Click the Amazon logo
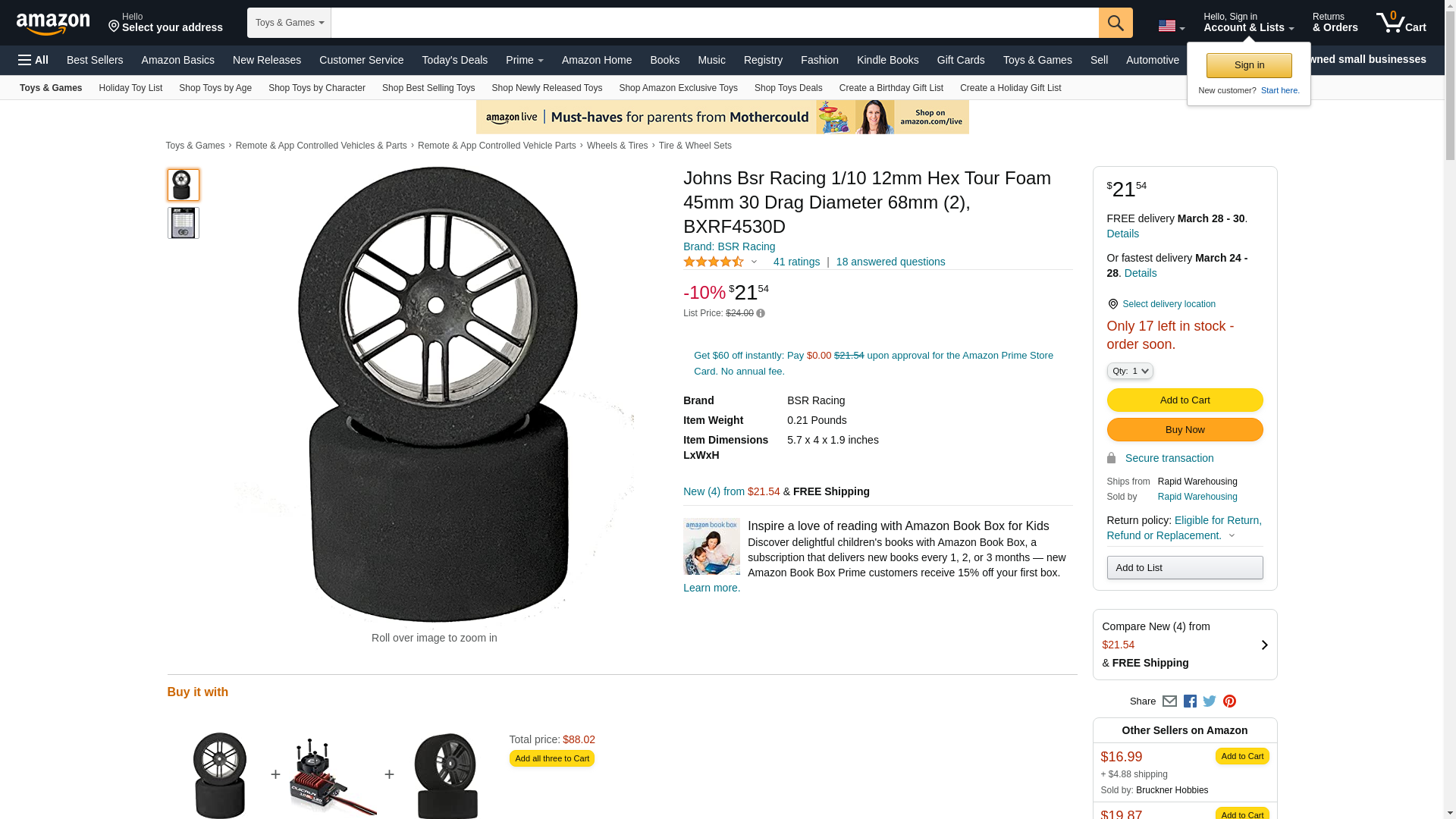The height and width of the screenshot is (819, 1456). coord(53,24)
